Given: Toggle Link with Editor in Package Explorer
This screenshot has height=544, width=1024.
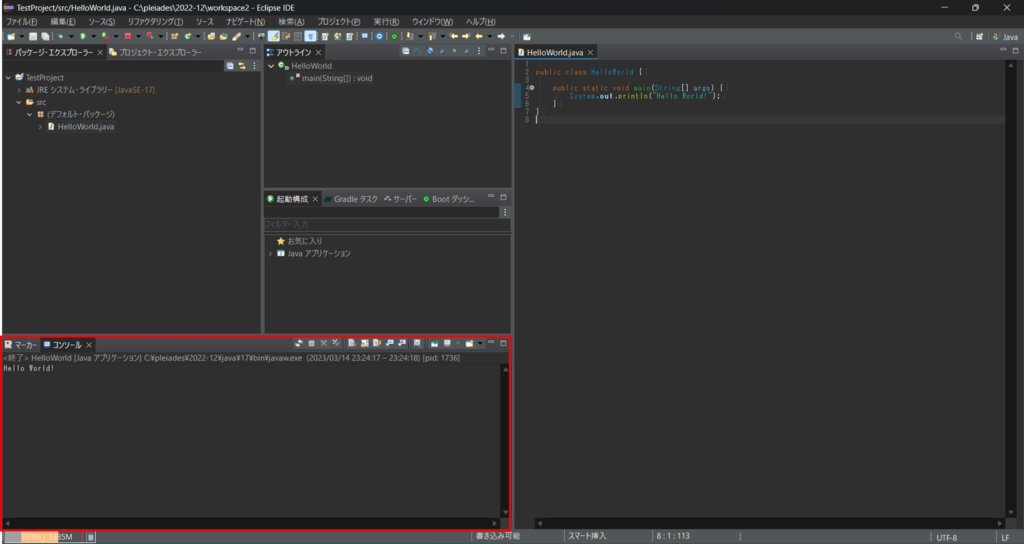Looking at the screenshot, I should 241,65.
